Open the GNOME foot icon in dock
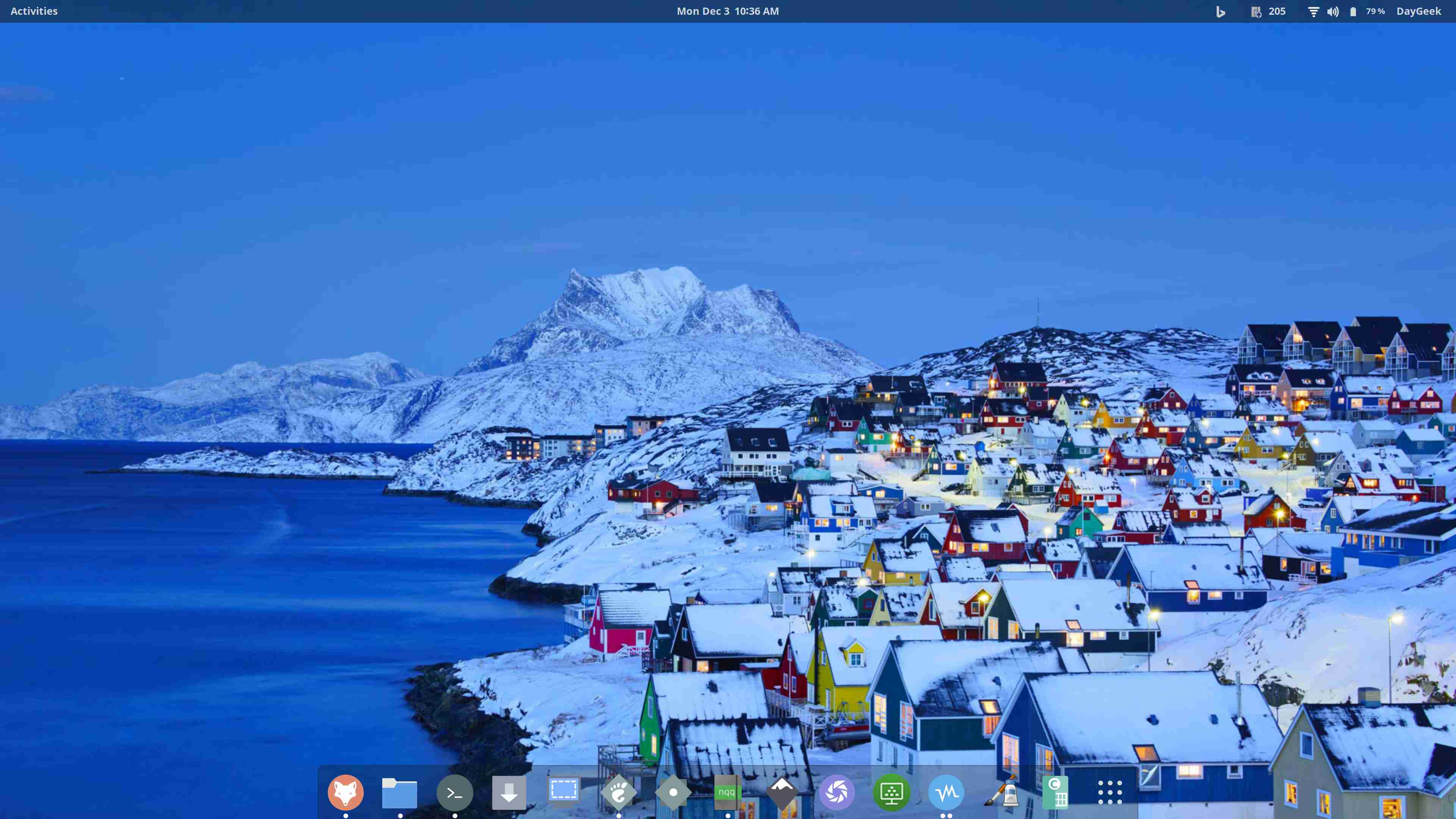Viewport: 1456px width, 819px height. coord(618,792)
